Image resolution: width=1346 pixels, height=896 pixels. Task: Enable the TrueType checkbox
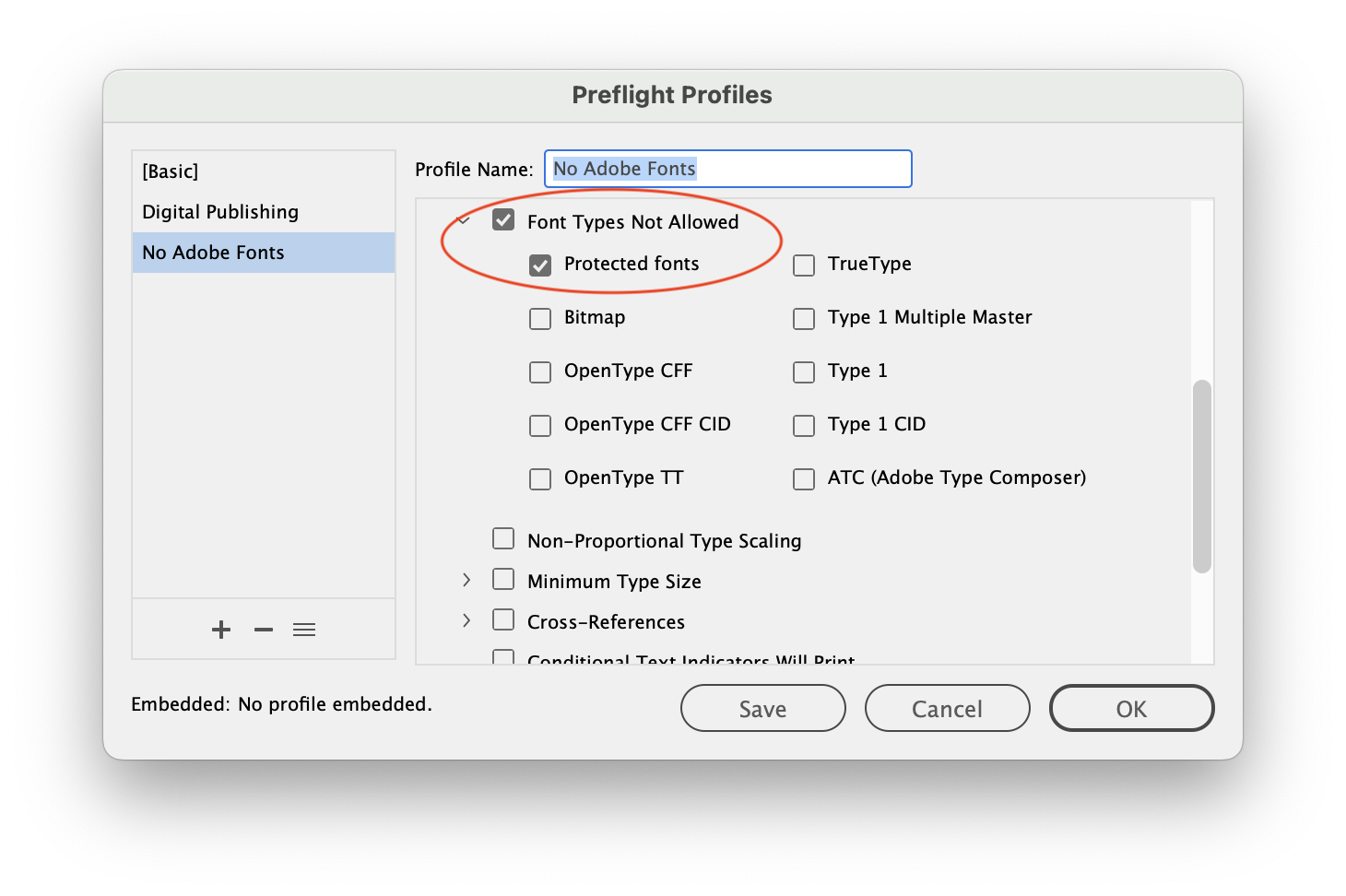coord(804,265)
